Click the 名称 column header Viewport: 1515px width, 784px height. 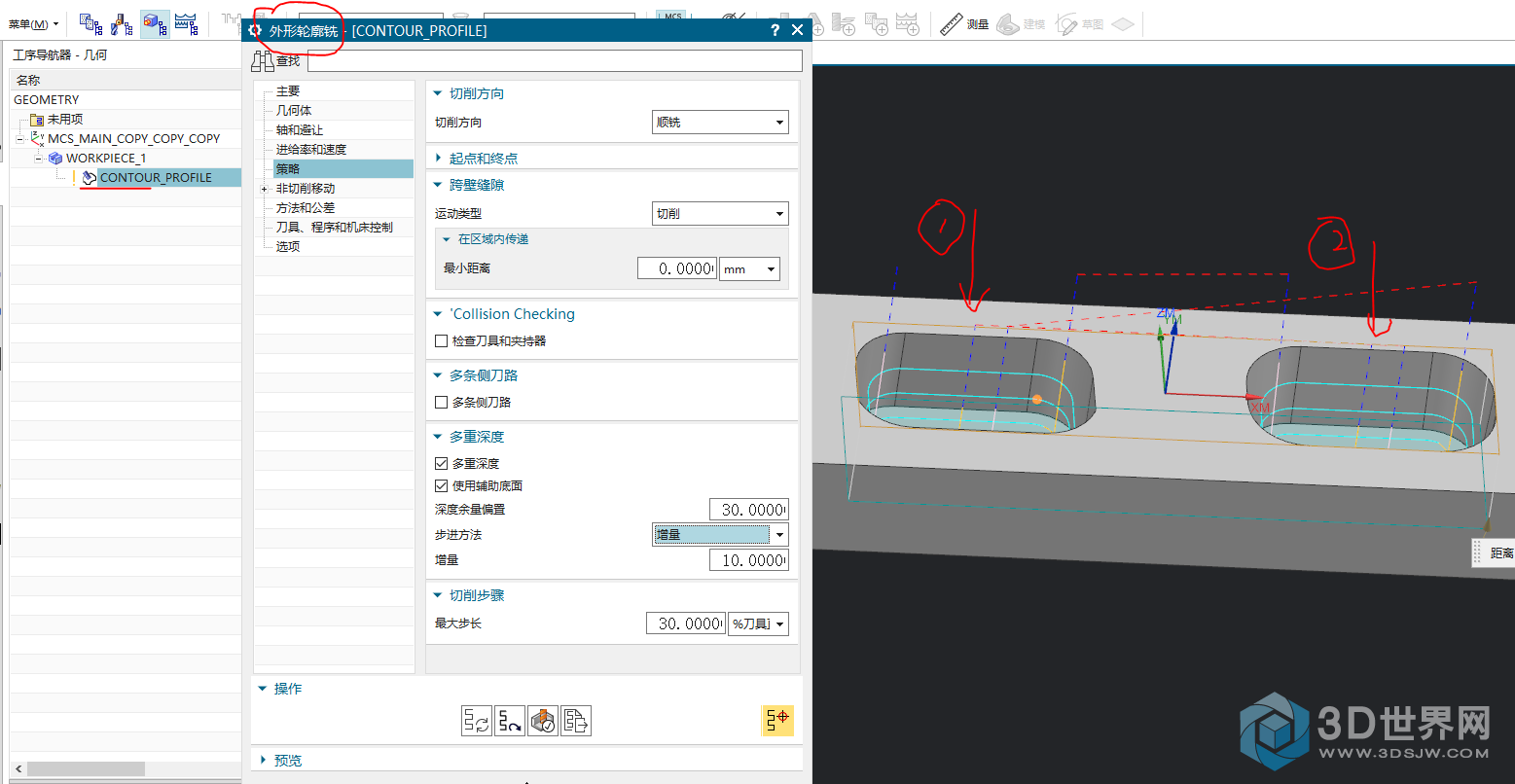click(126, 81)
